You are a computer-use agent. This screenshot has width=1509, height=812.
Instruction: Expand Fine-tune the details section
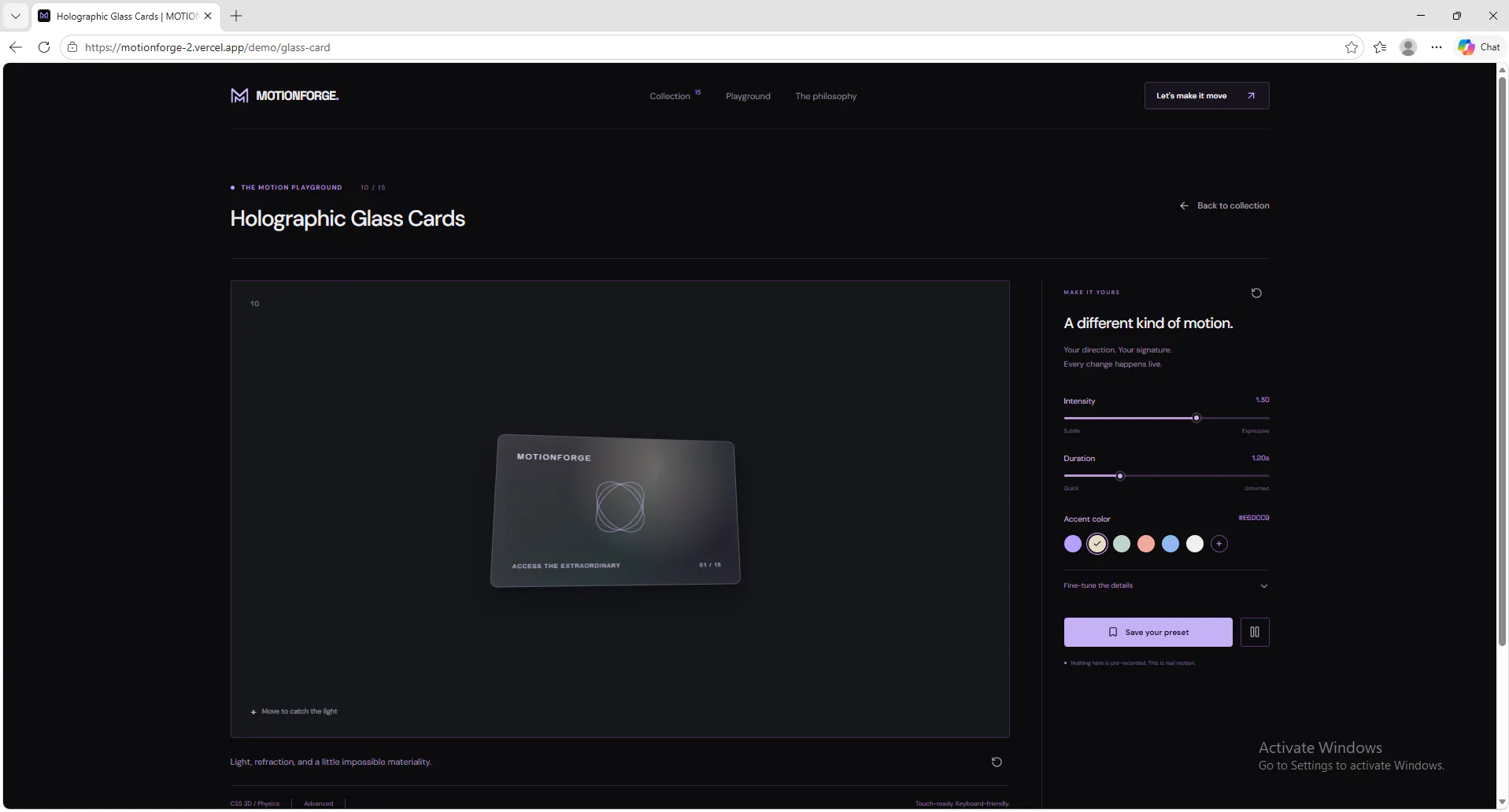pyautogui.click(x=1166, y=585)
